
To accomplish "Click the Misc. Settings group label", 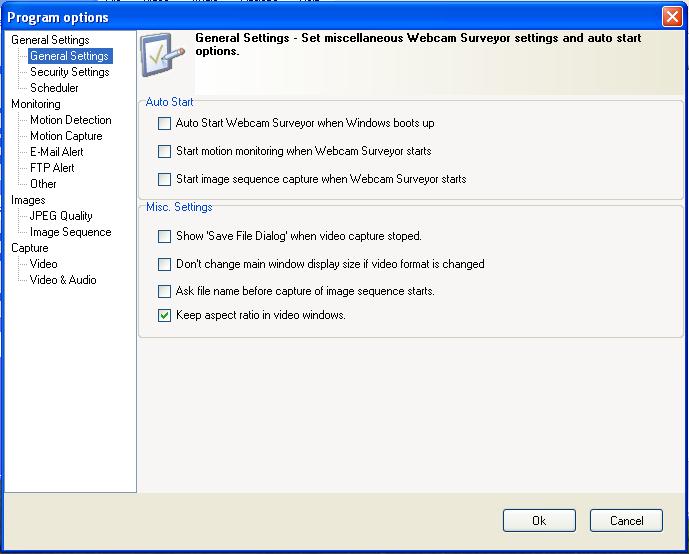I will (x=179, y=207).
